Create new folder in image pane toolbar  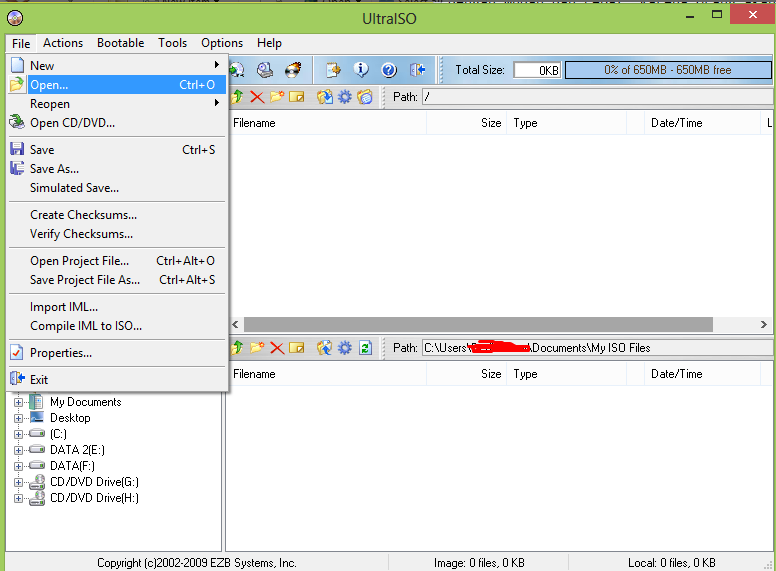[x=277, y=97]
